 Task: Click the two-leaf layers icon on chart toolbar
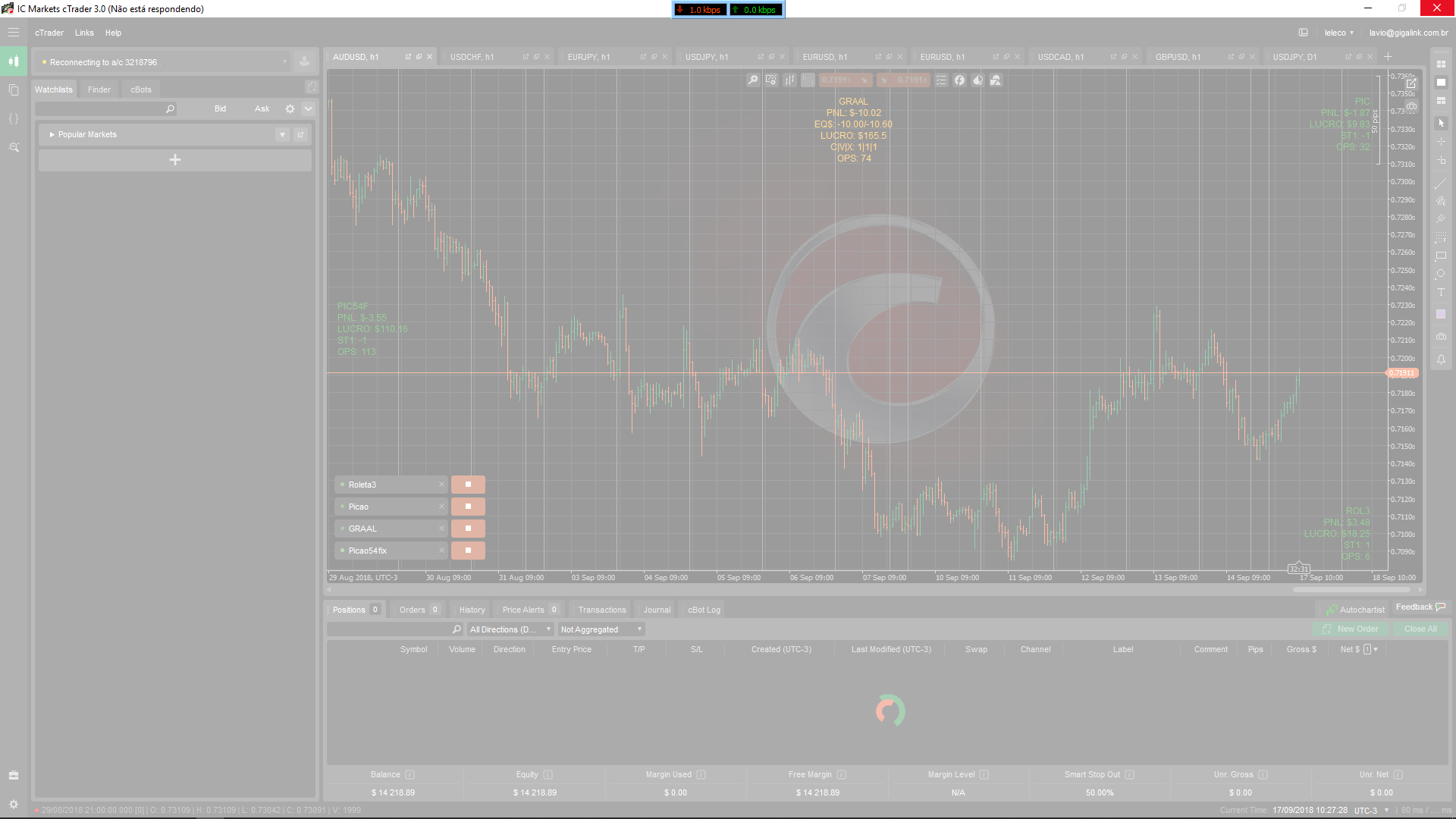(977, 80)
